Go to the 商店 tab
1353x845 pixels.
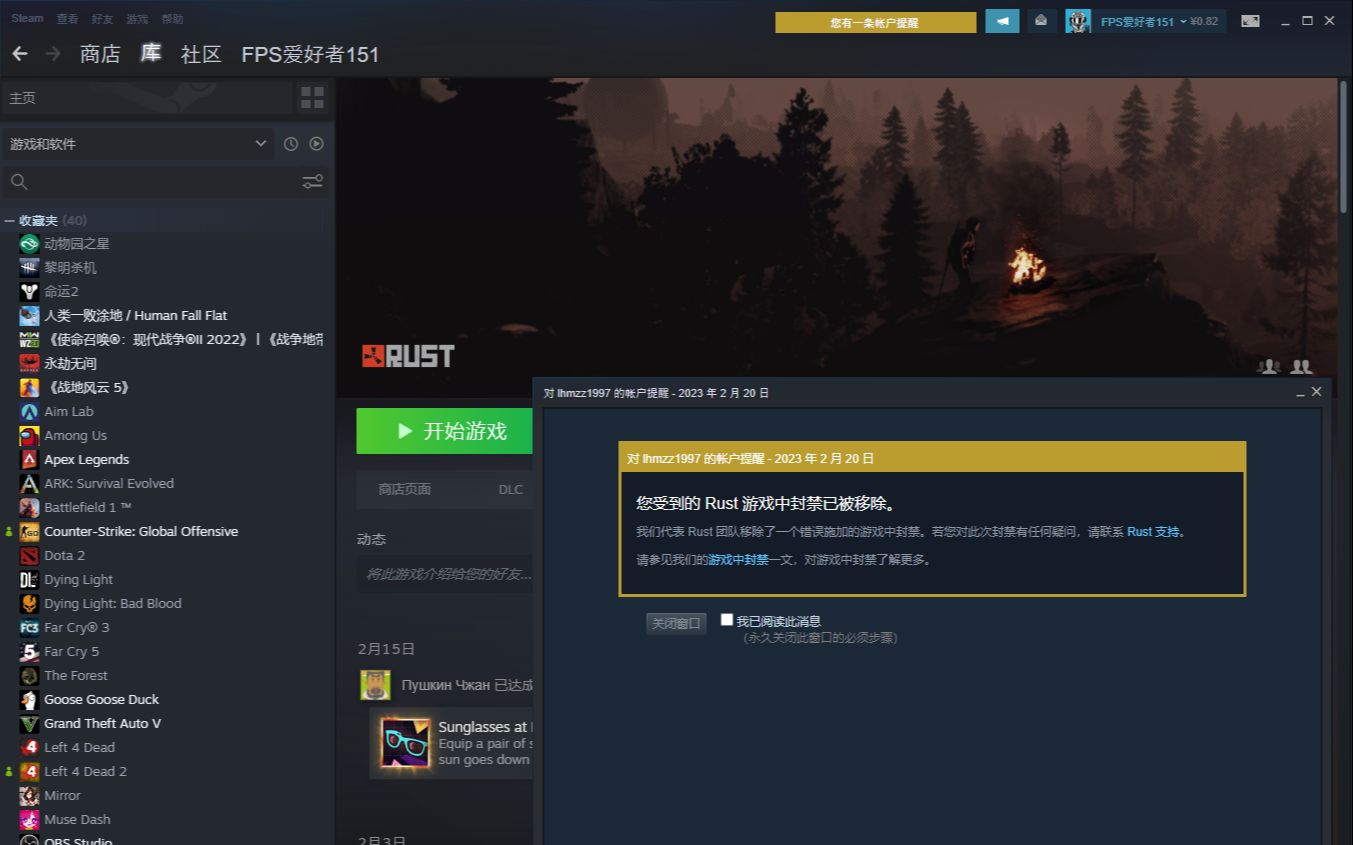coord(100,54)
